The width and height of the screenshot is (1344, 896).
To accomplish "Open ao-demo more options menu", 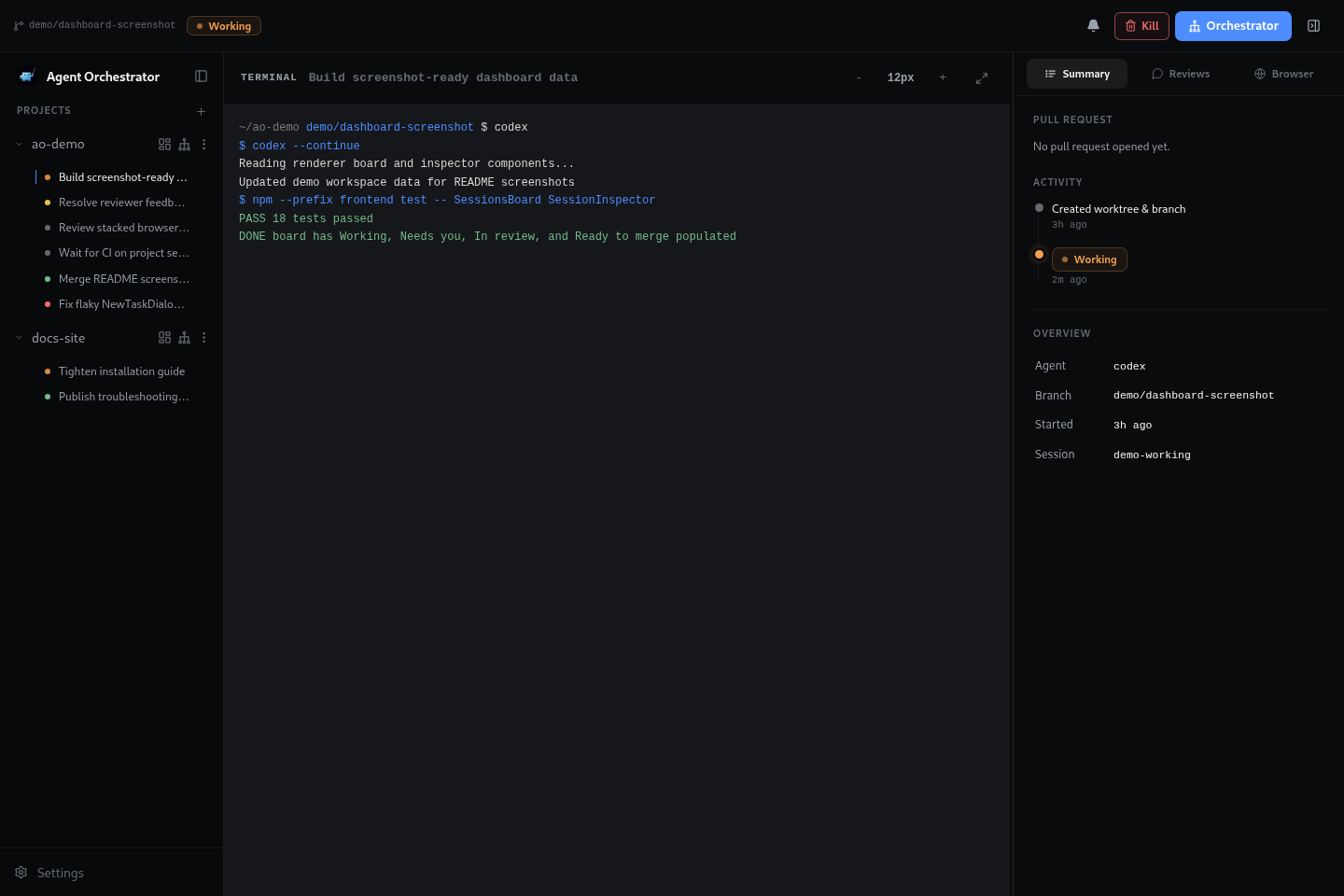I will pos(203,145).
